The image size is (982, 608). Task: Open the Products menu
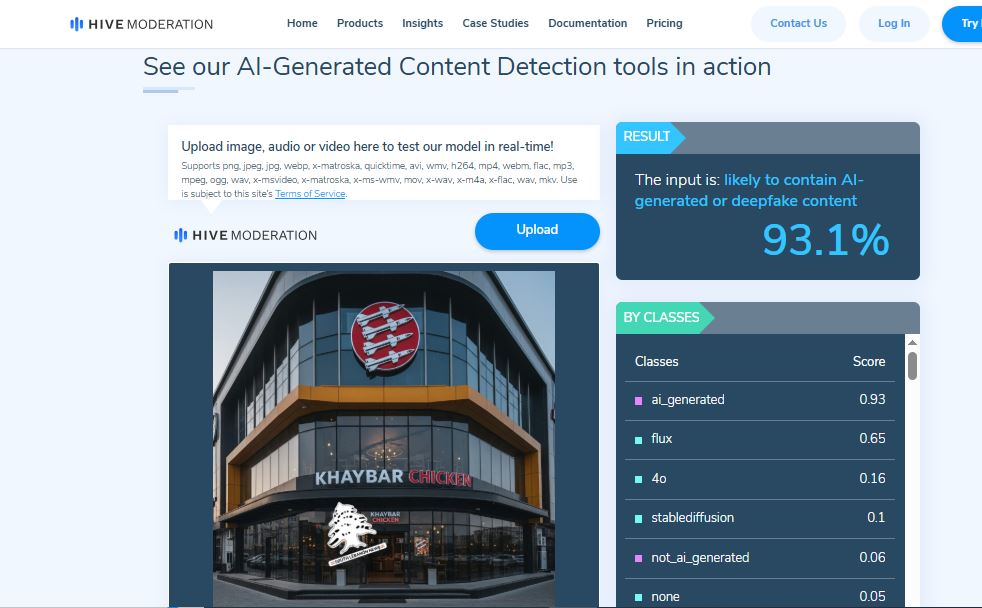tap(360, 23)
